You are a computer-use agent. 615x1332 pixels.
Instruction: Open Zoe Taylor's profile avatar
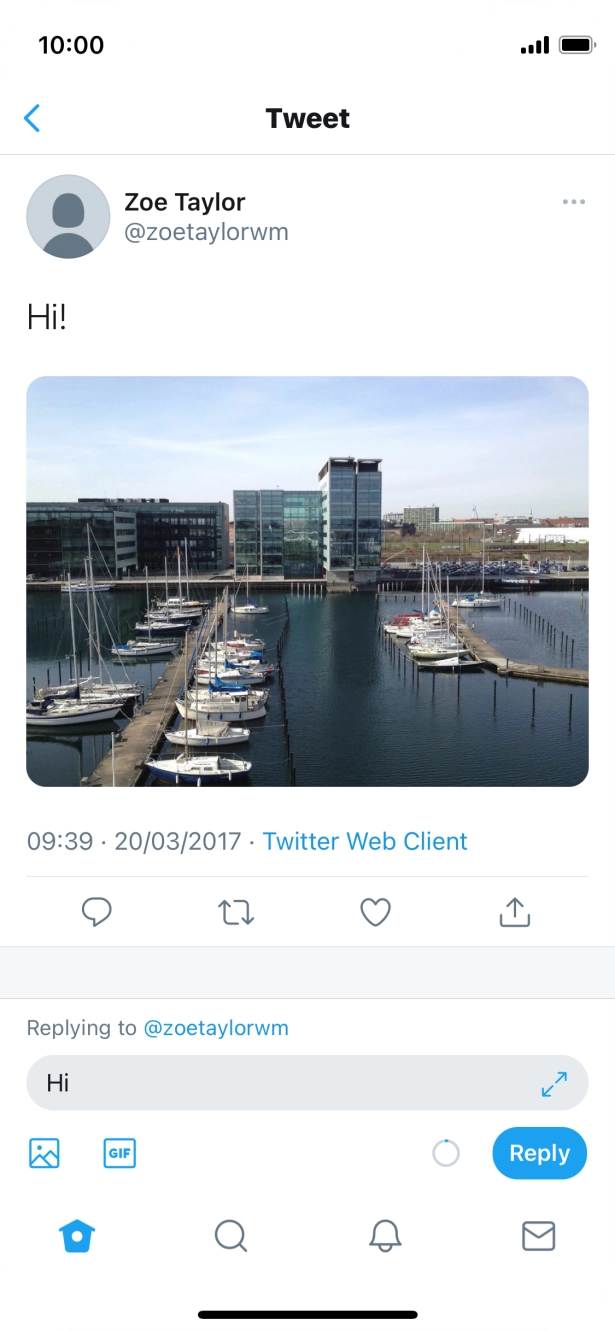tap(68, 217)
